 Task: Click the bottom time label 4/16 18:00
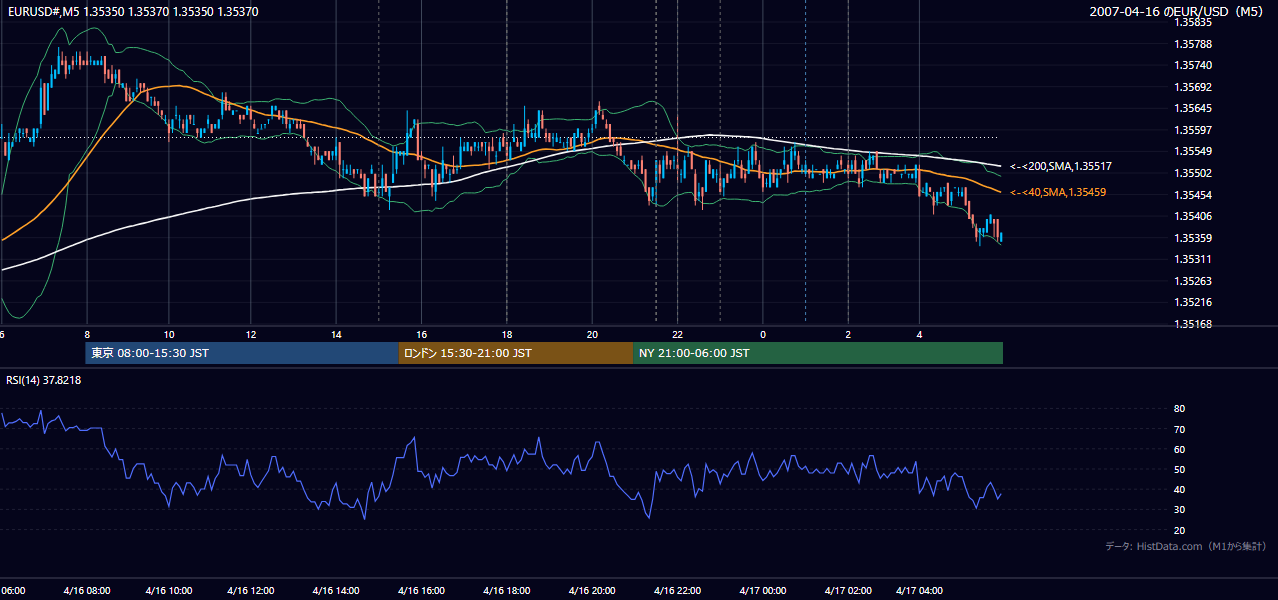(x=505, y=591)
